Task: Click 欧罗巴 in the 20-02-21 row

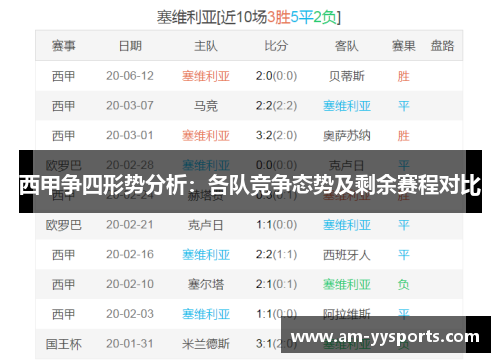Action: click(63, 225)
